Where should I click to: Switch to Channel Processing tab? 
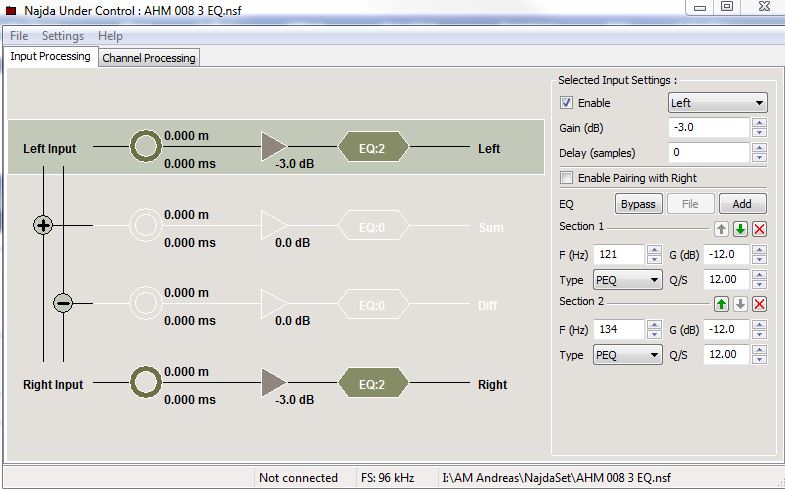point(149,58)
